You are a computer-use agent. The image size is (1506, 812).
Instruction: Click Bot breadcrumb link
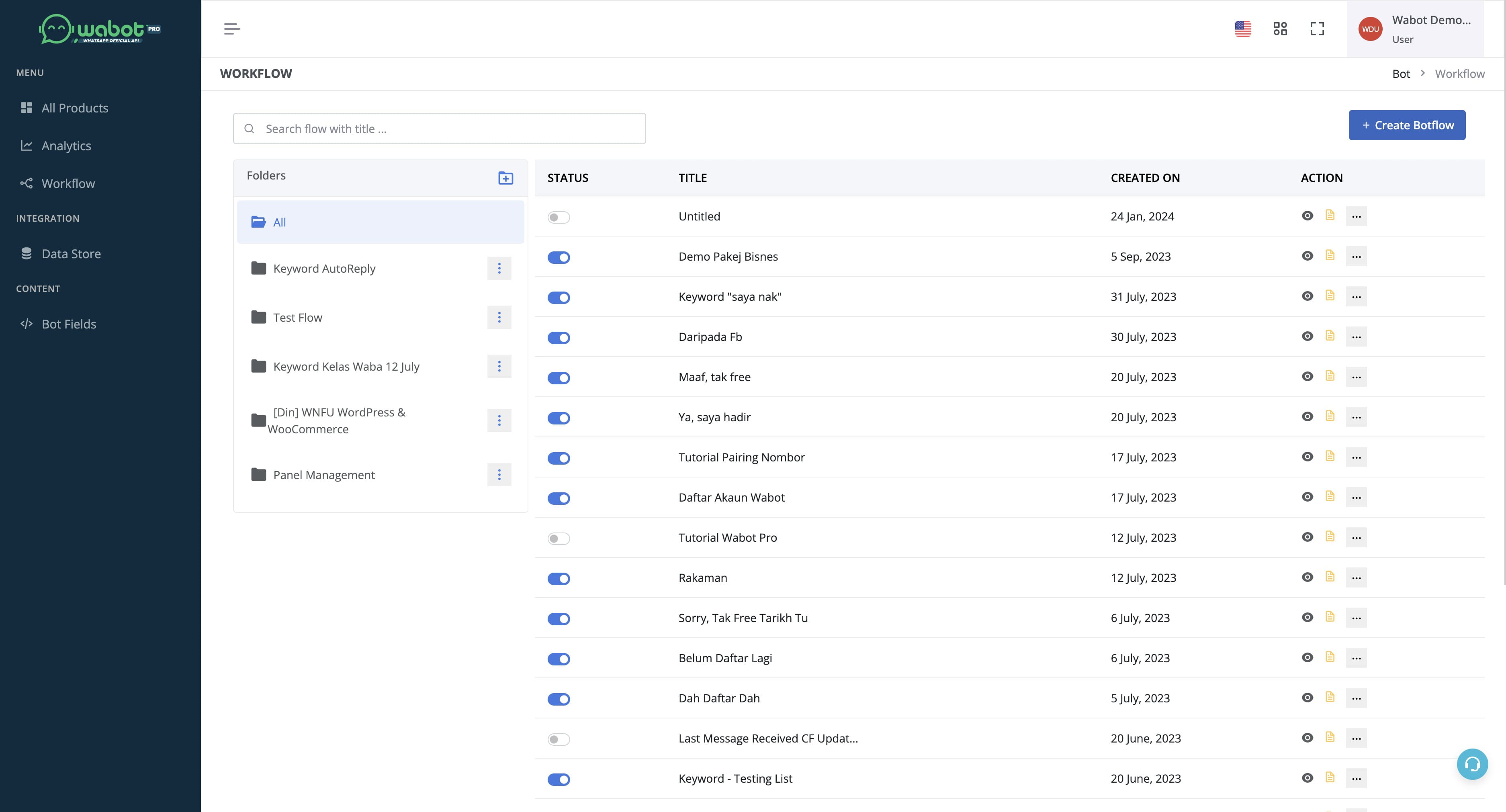pyautogui.click(x=1401, y=73)
